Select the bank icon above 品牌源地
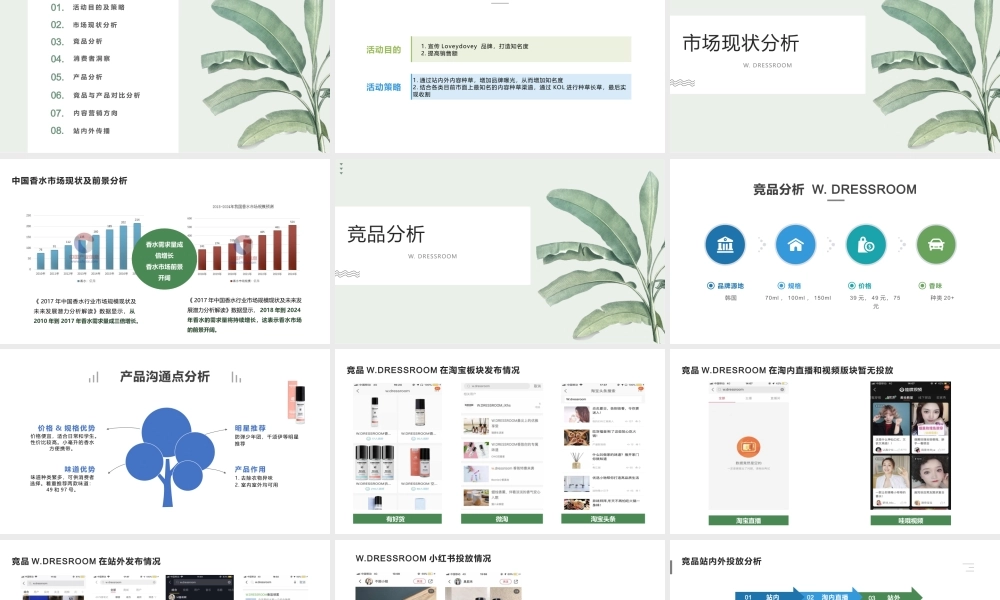The image size is (1000, 600). pyautogui.click(x=725, y=244)
